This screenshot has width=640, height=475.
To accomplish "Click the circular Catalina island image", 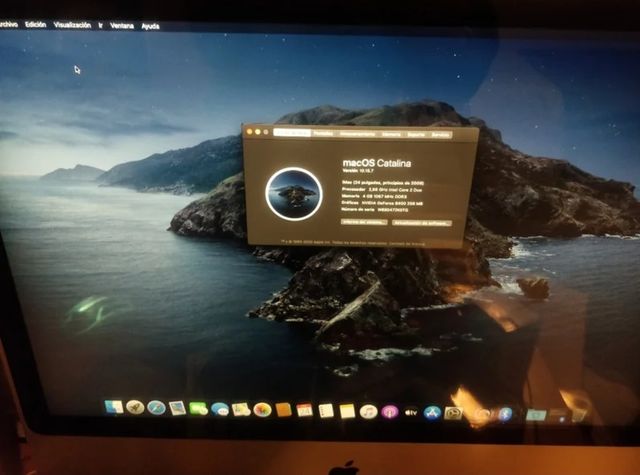I will (x=294, y=194).
